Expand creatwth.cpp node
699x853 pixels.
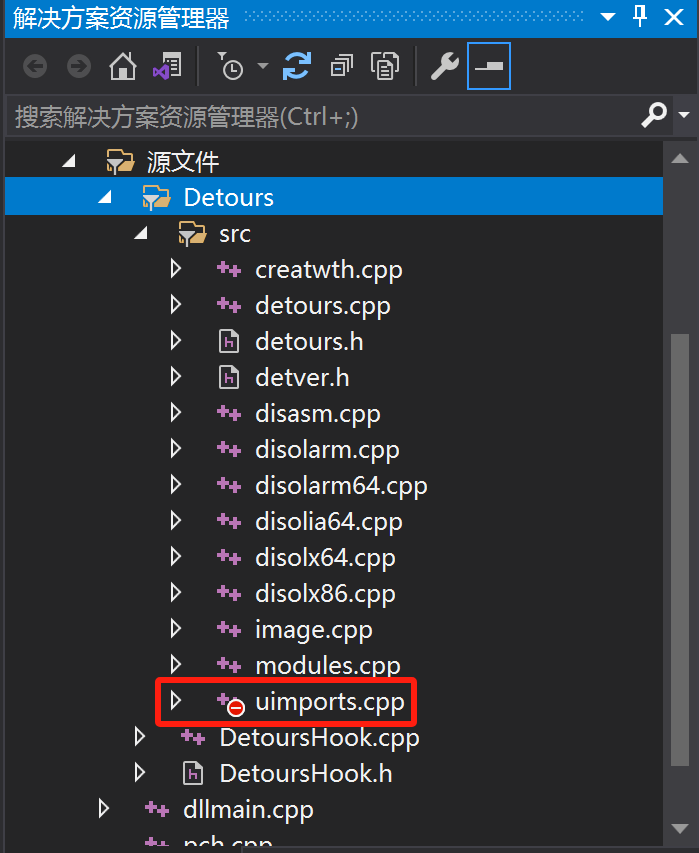[176, 269]
